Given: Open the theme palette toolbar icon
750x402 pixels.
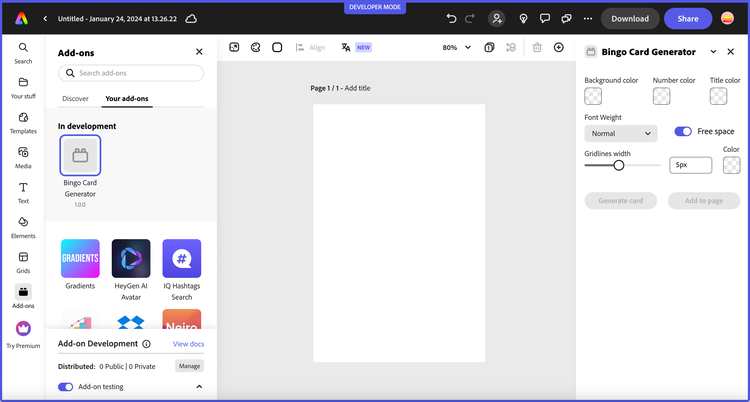Looking at the screenshot, I should point(255,47).
